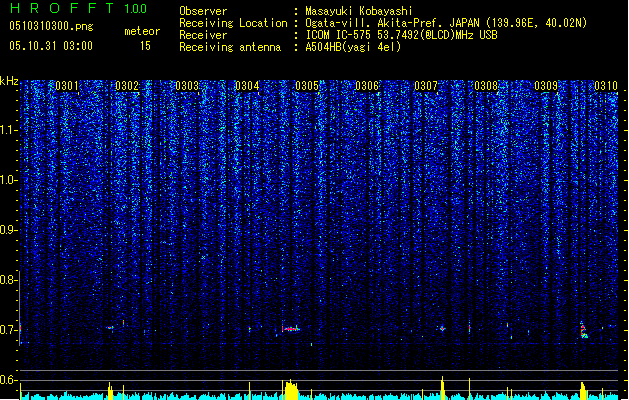Select the filename 0510310300.png
The width and height of the screenshot is (629, 400).
(51, 26)
